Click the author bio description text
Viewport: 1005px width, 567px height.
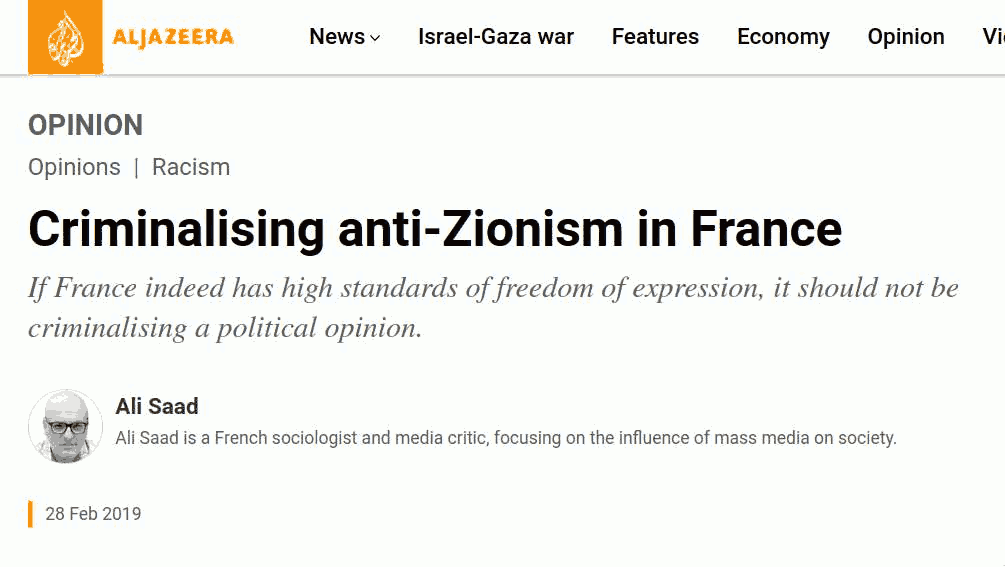point(506,438)
